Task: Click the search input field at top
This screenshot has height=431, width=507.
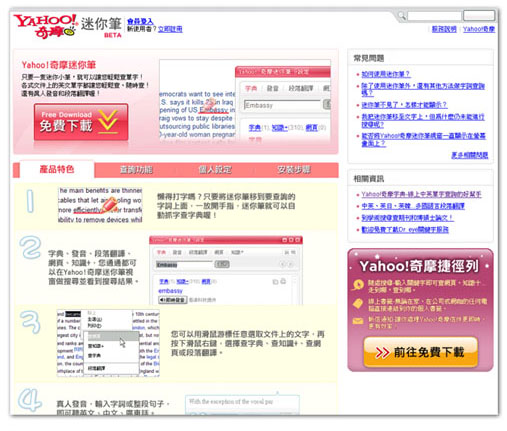Action: click(x=434, y=16)
